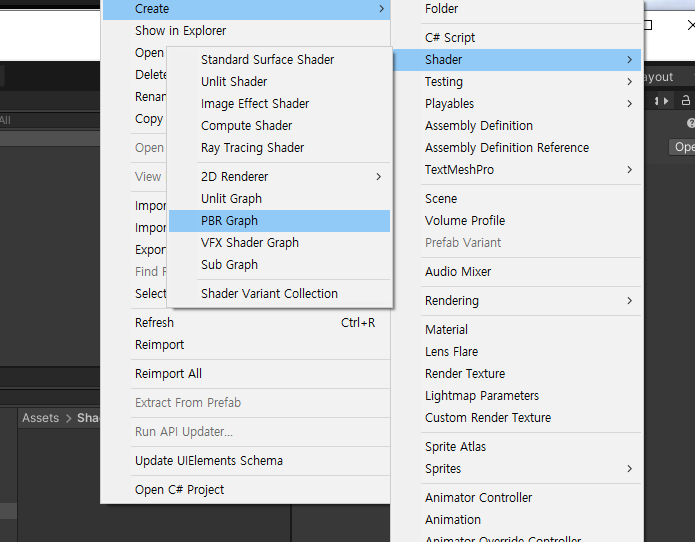Choose Shader Variant Collection
695x542 pixels.
(x=279, y=293)
